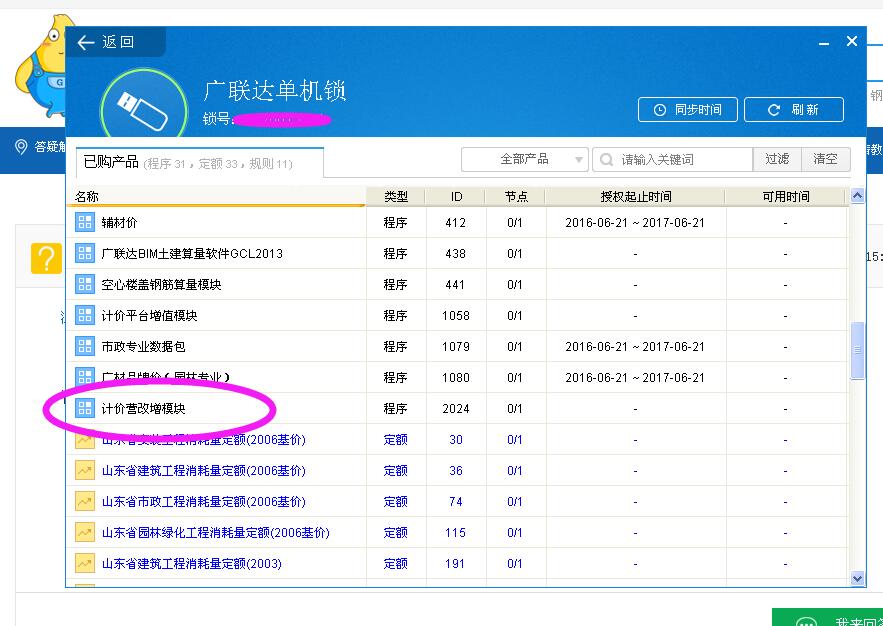Click the quota icon in the ID 30 row
Viewport: 883px width, 626px height.
85,441
